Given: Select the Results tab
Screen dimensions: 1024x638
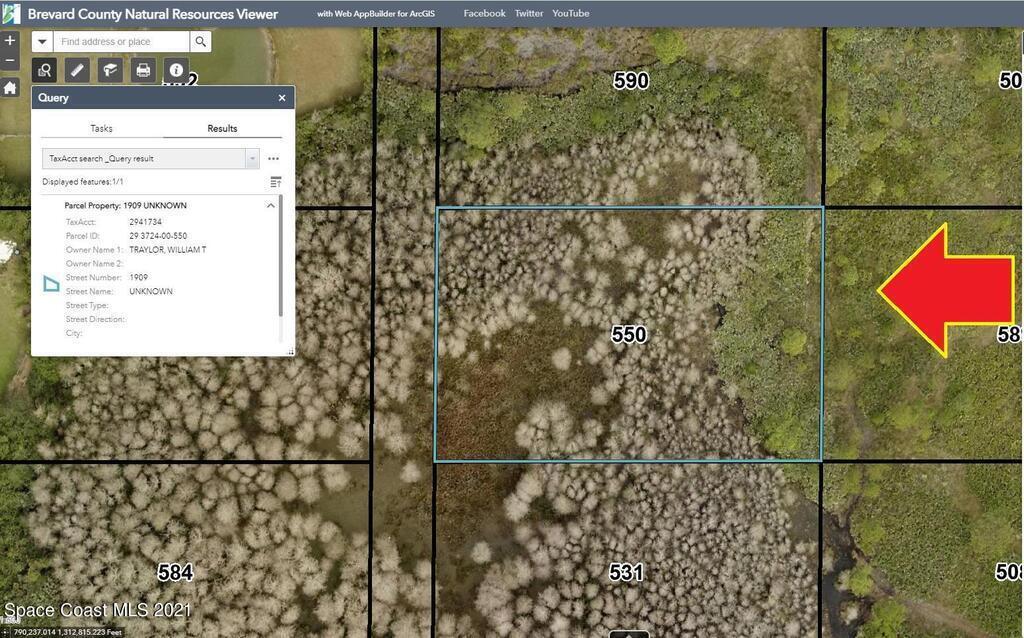Looking at the screenshot, I should pyautogui.click(x=222, y=128).
